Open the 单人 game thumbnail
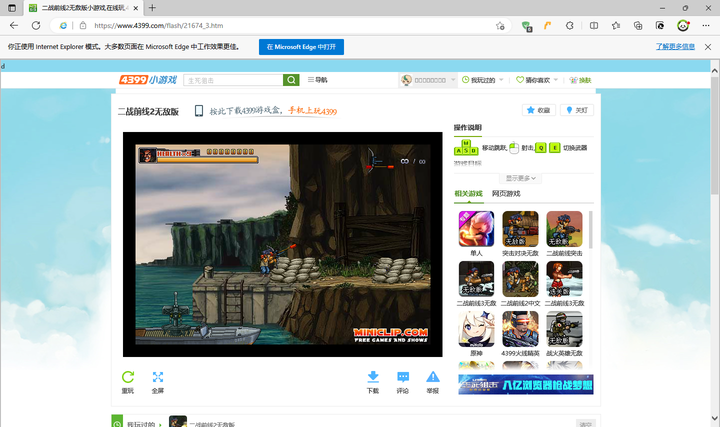Image resolution: width=720 pixels, height=427 pixels. [x=476, y=229]
